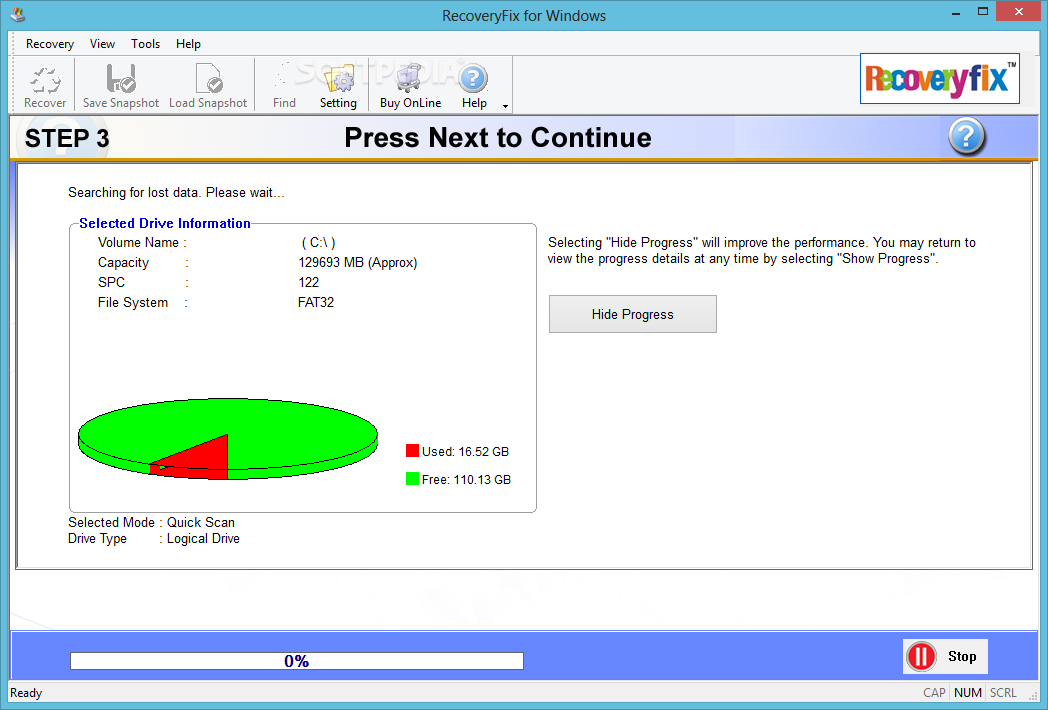Click the STEP 3 heading

pos(67,138)
